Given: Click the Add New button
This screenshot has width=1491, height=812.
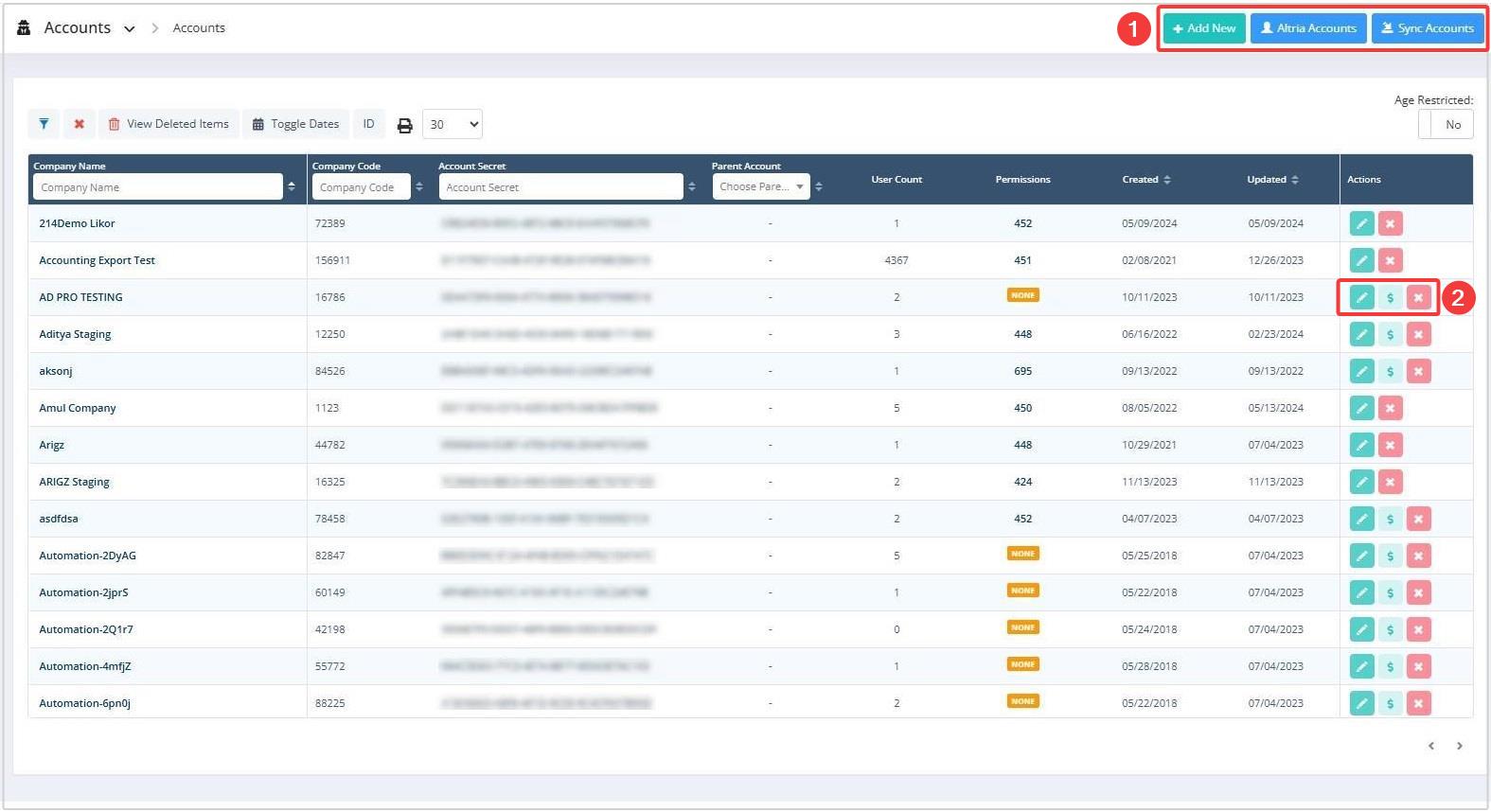Looking at the screenshot, I should click(1204, 28).
